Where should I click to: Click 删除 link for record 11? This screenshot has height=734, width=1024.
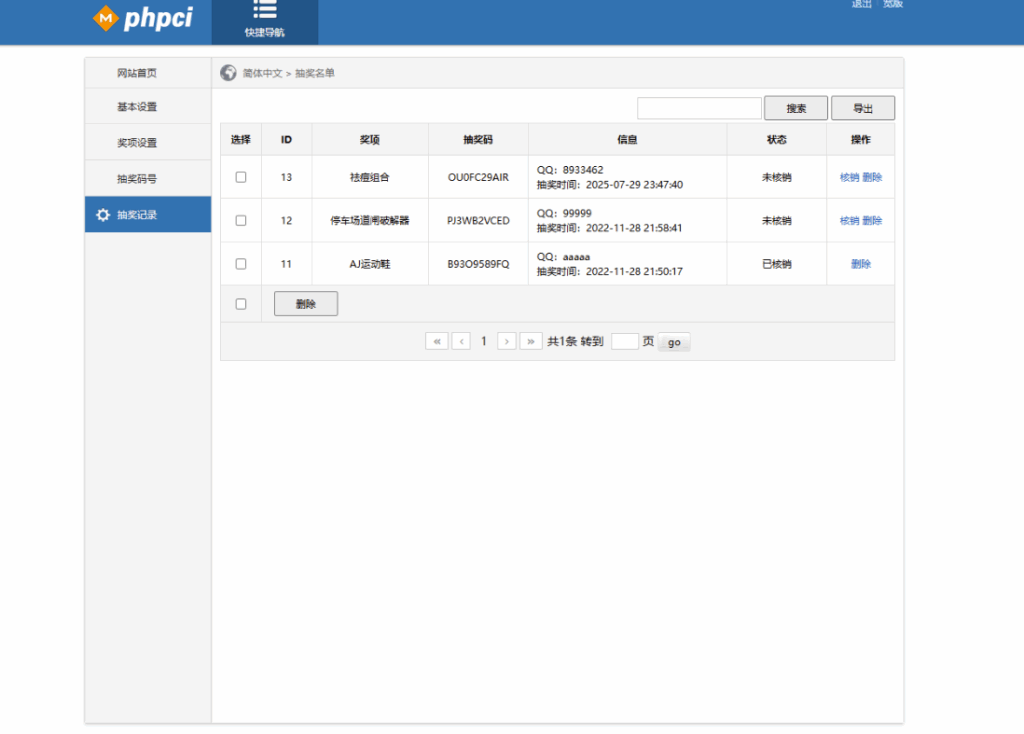pos(861,264)
